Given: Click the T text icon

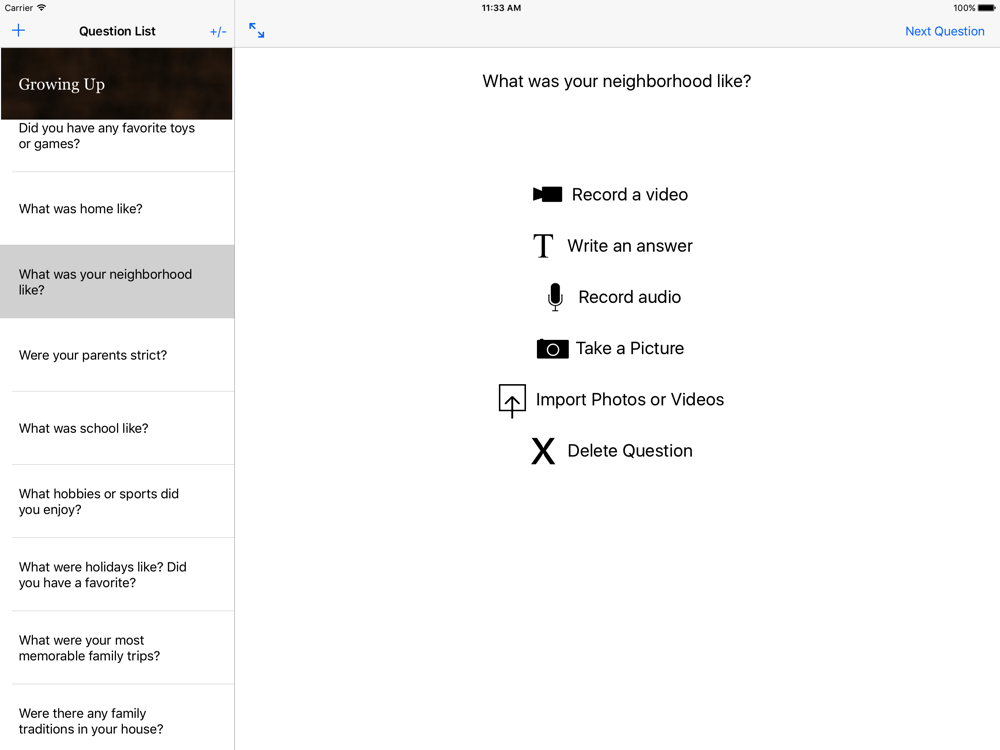Looking at the screenshot, I should 543,246.
